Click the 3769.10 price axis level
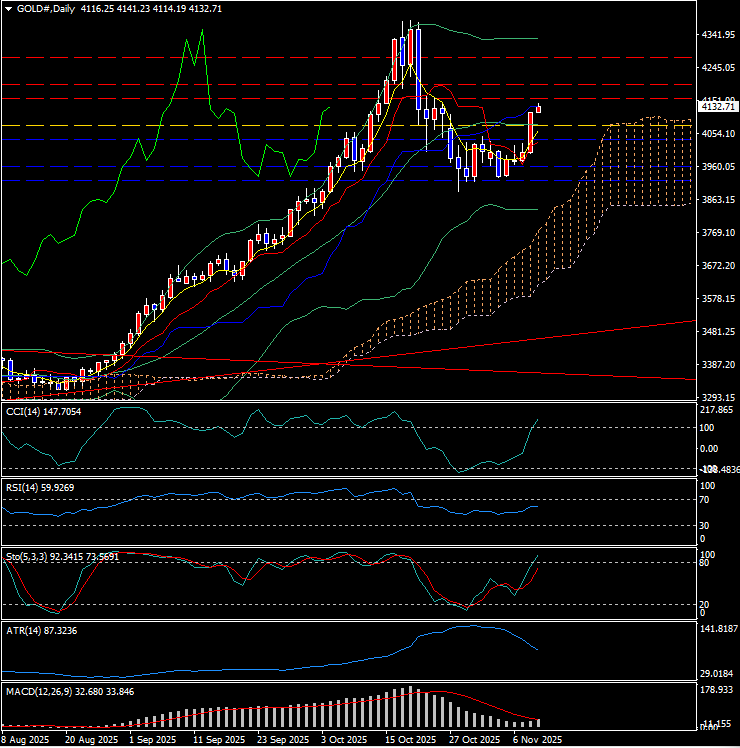The height and width of the screenshot is (748, 740). [718, 233]
